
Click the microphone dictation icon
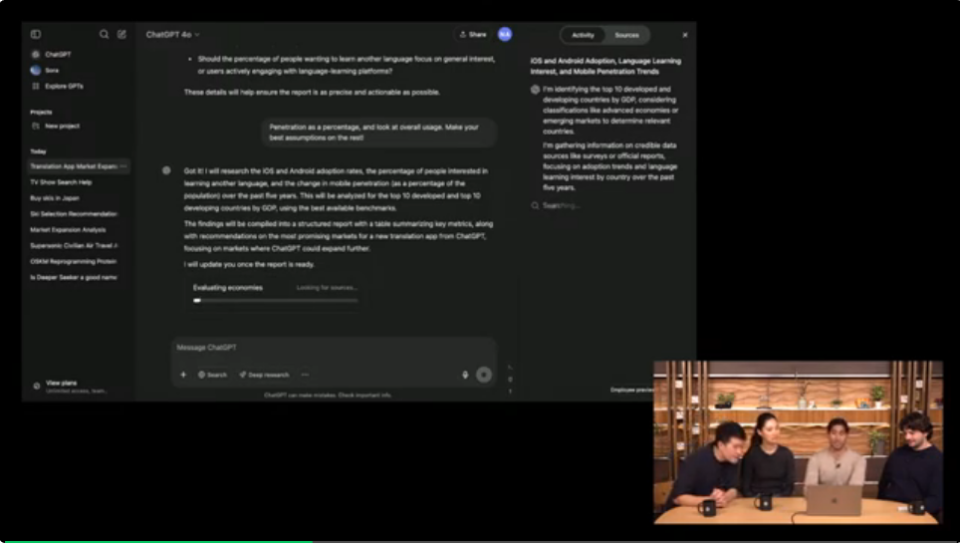tap(465, 374)
